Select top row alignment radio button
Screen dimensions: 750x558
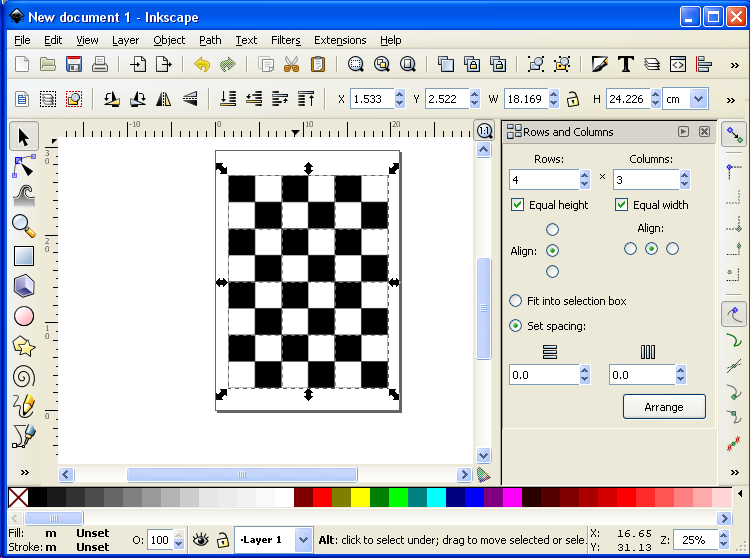[552, 230]
